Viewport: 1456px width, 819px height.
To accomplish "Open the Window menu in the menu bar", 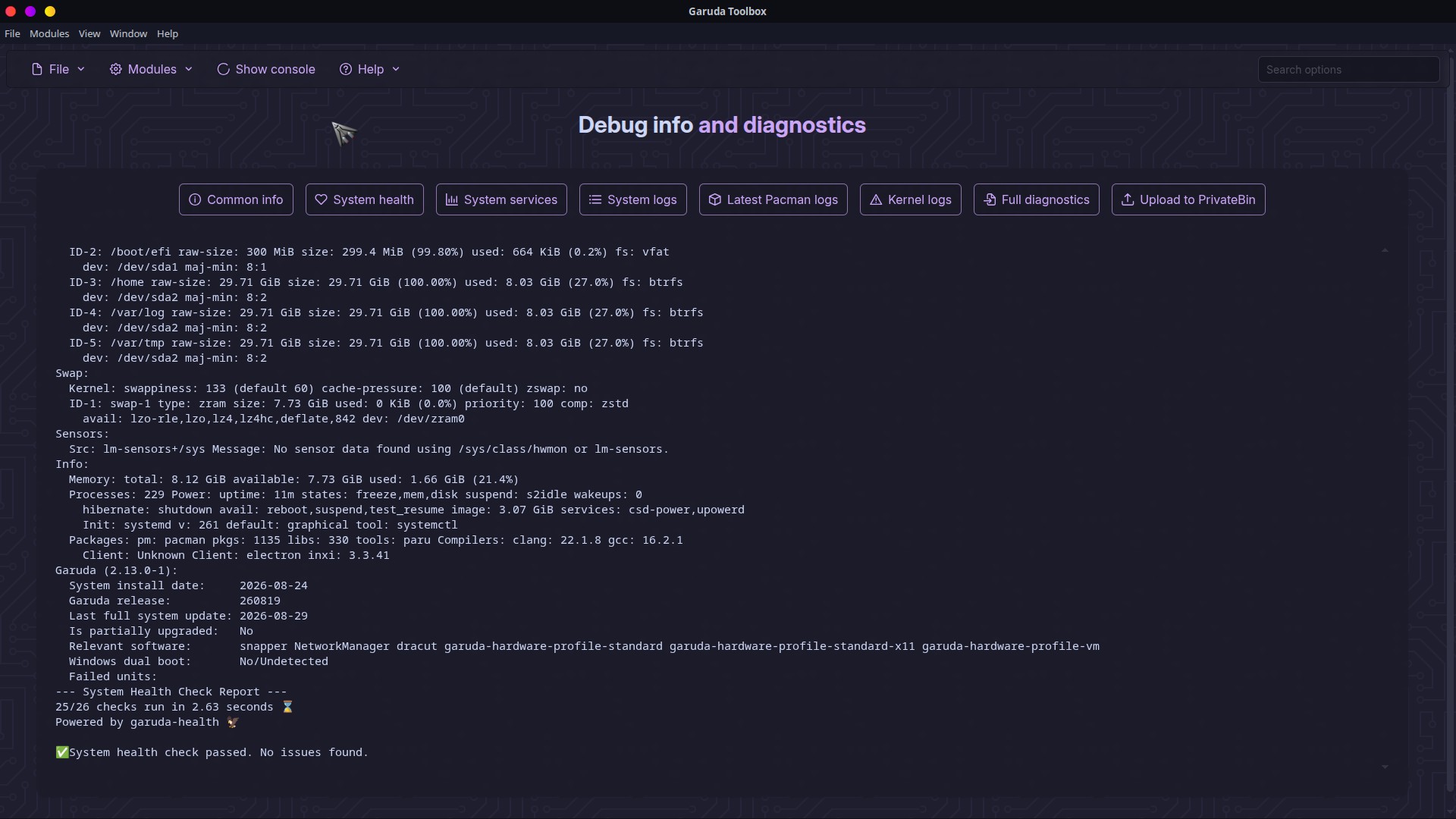I will (128, 33).
